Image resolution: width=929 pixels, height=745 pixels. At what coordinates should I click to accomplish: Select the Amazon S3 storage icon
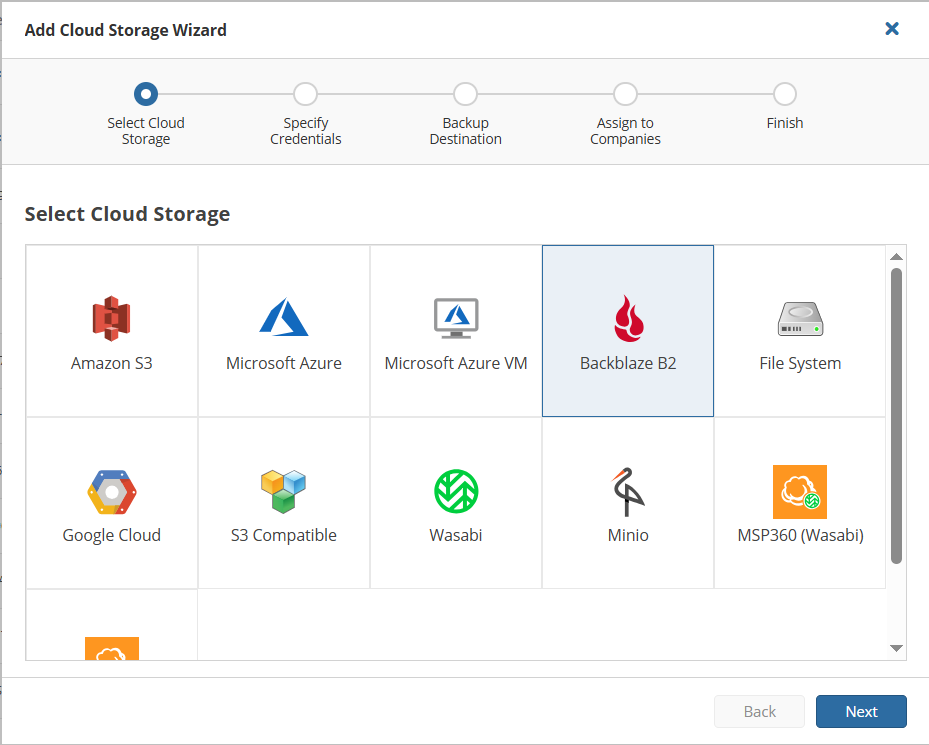pos(111,318)
